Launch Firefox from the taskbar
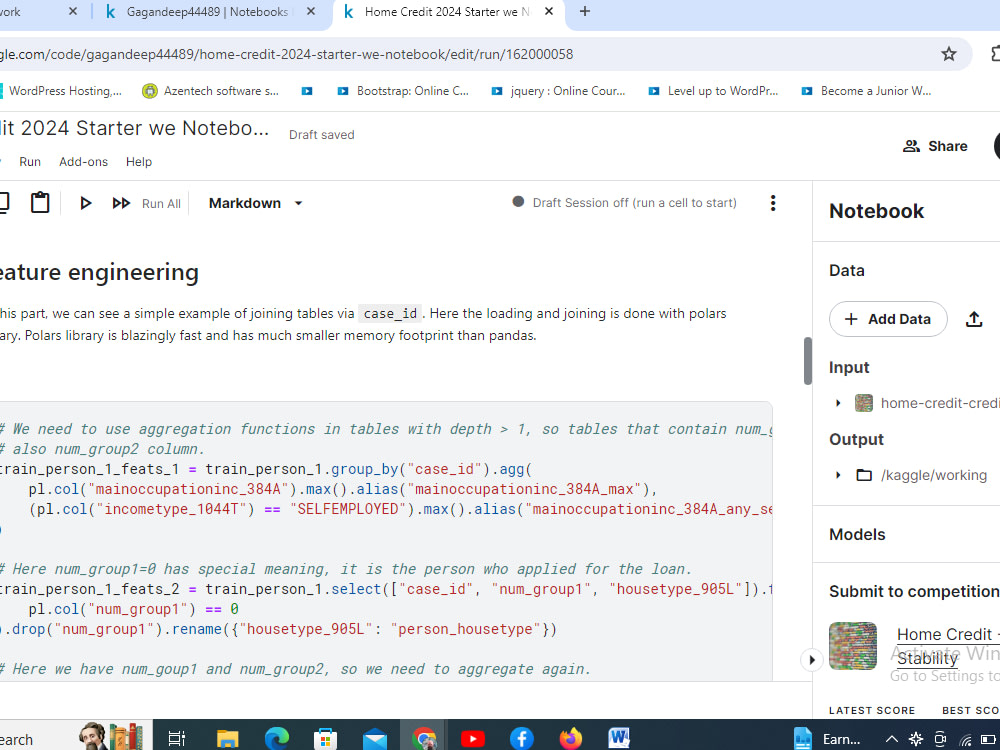 pyautogui.click(x=571, y=738)
